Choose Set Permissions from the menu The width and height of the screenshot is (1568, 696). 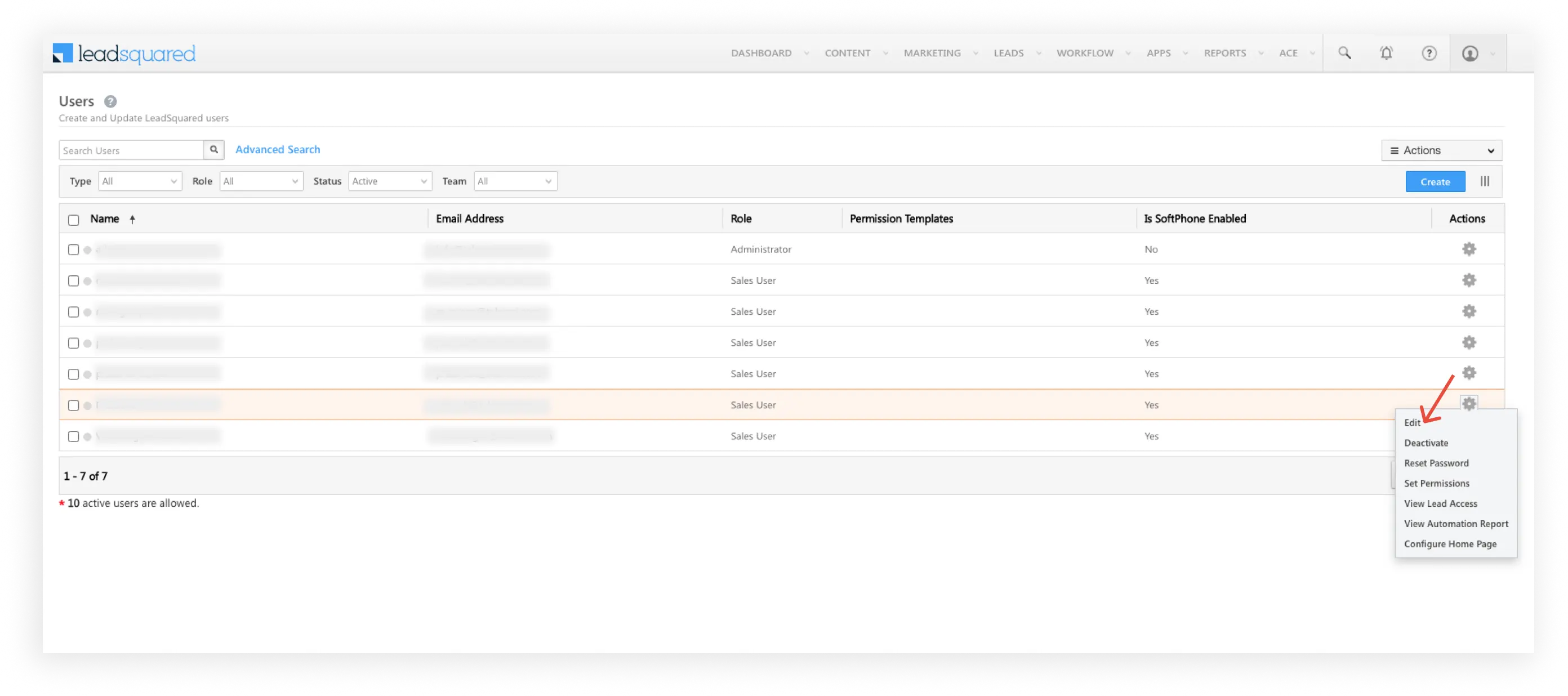coord(1437,483)
